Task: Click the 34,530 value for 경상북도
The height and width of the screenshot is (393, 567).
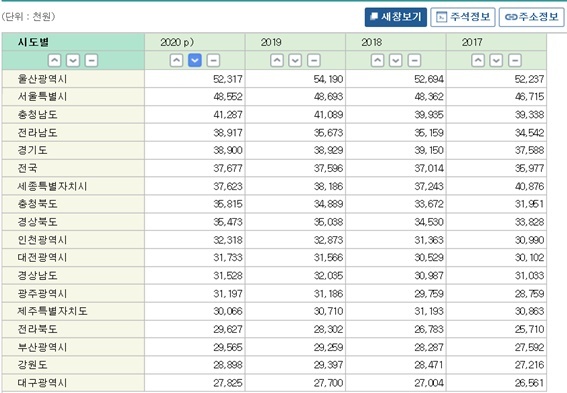Action: tap(429, 222)
